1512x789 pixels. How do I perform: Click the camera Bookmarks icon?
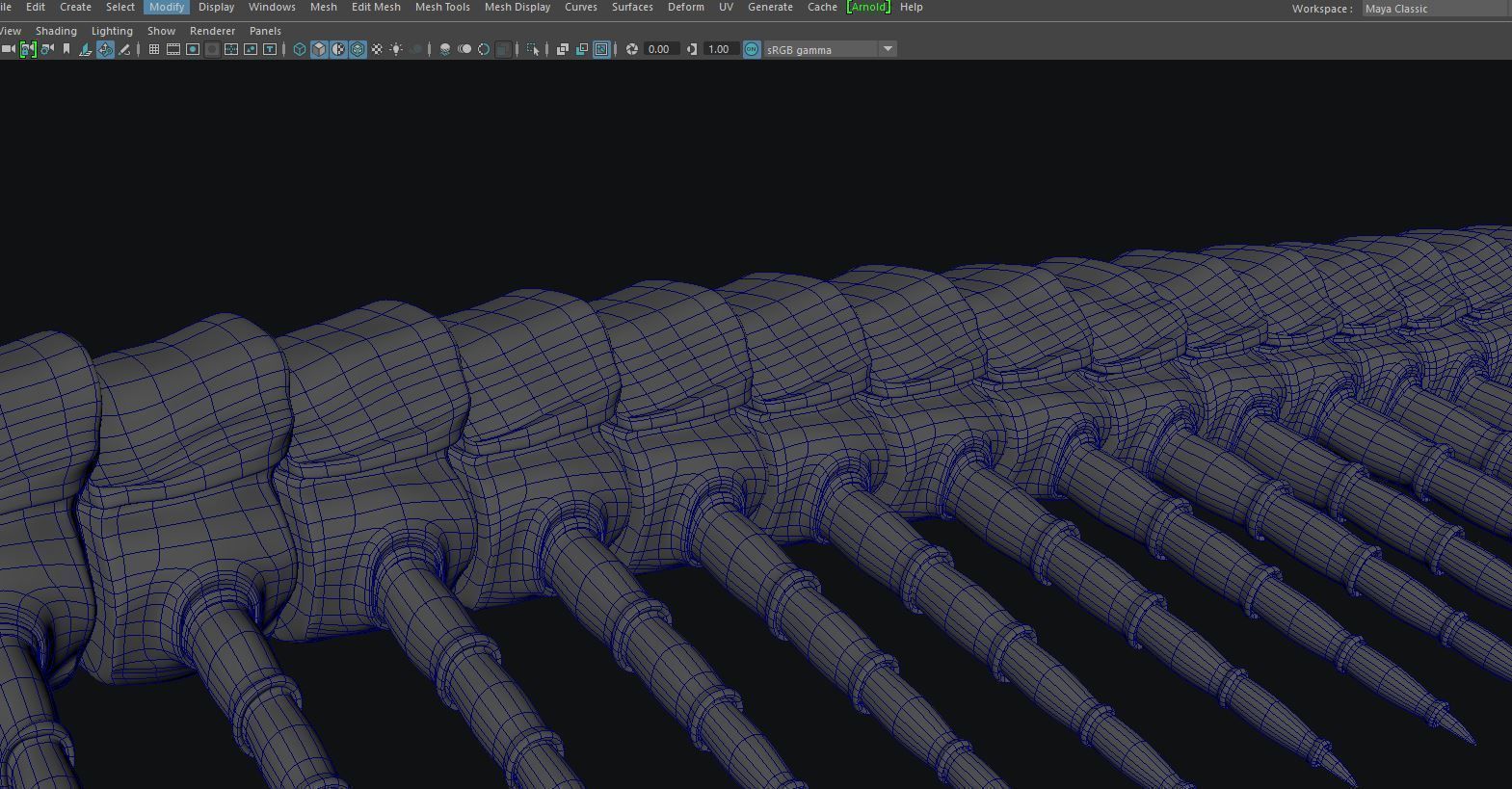pos(66,49)
